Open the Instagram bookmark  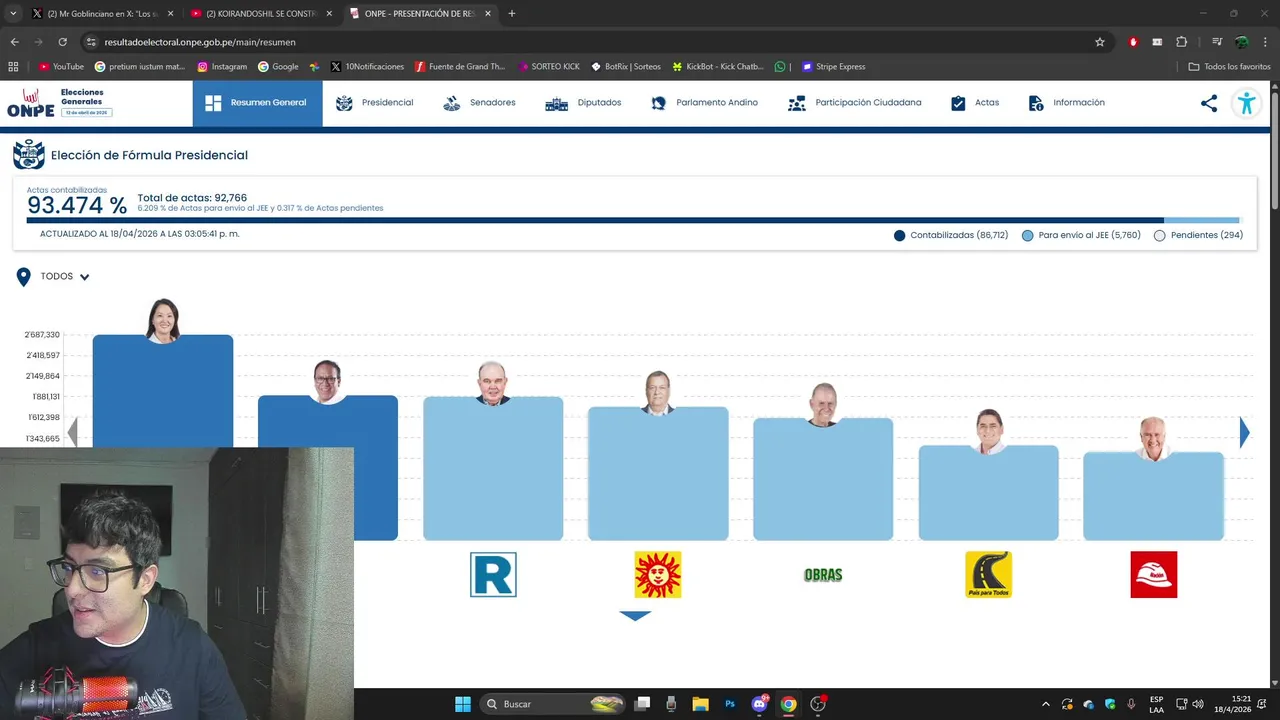point(222,67)
